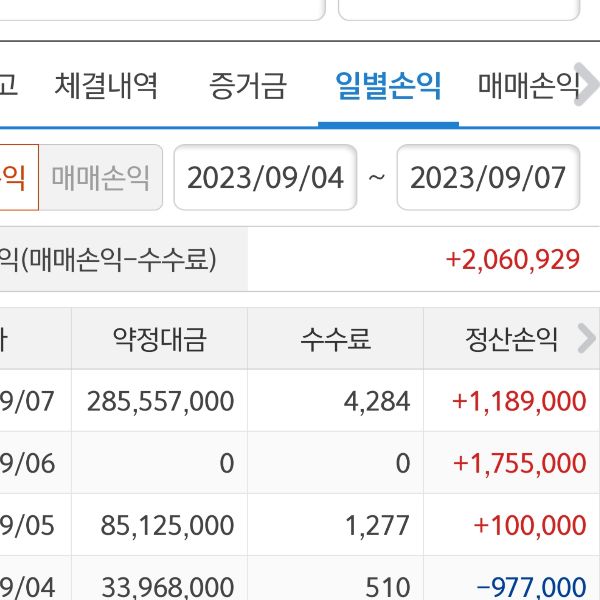Click the -977,000 loss cell
This screenshot has width=600, height=600.
click(531, 586)
